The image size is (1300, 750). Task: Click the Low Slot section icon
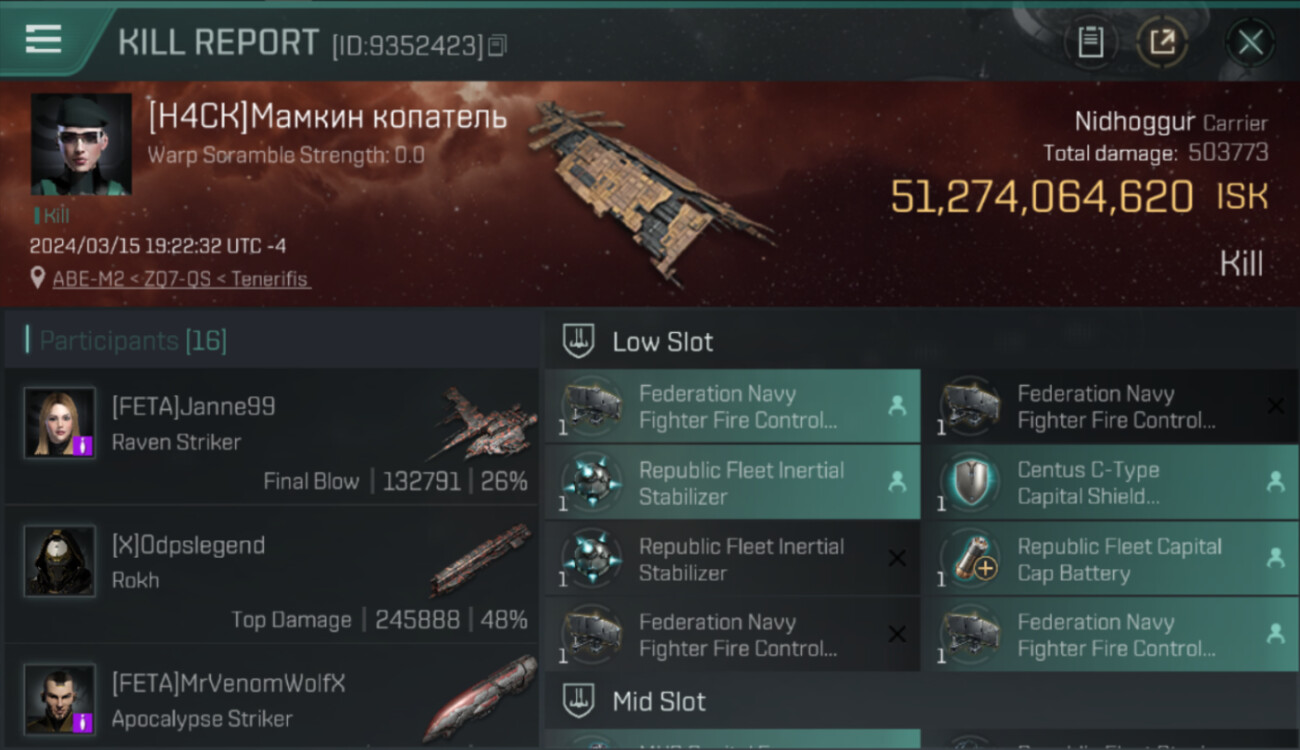point(578,341)
